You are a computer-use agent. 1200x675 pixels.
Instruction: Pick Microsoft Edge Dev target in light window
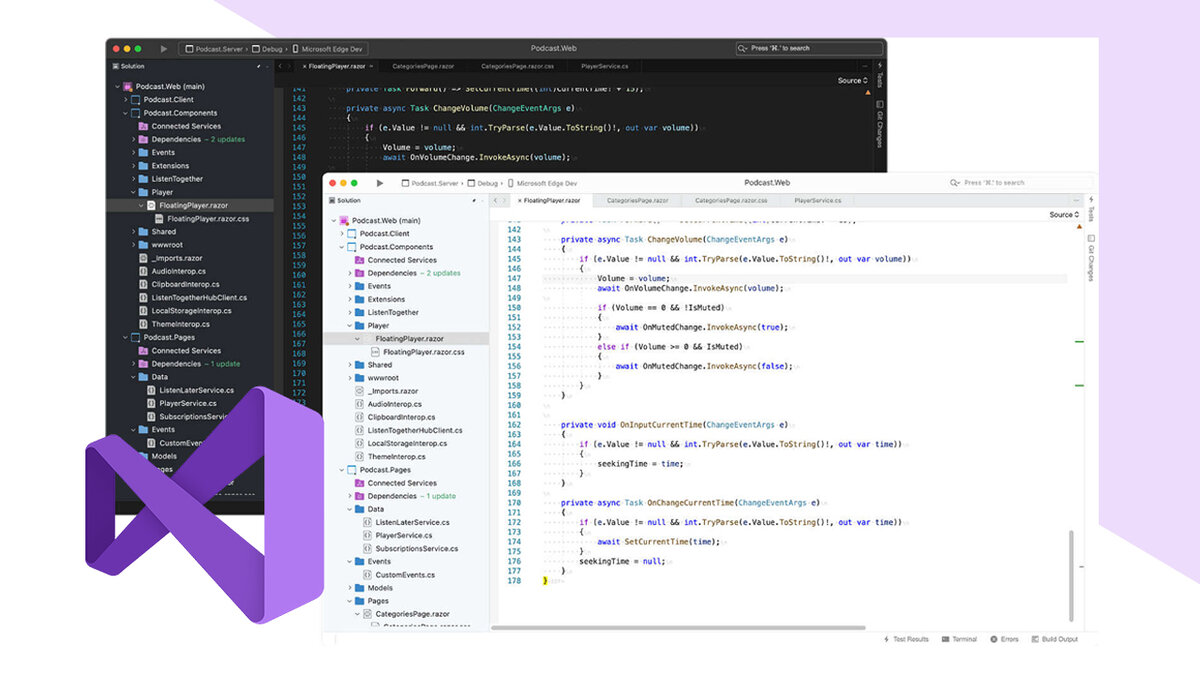pyautogui.click(x=544, y=183)
